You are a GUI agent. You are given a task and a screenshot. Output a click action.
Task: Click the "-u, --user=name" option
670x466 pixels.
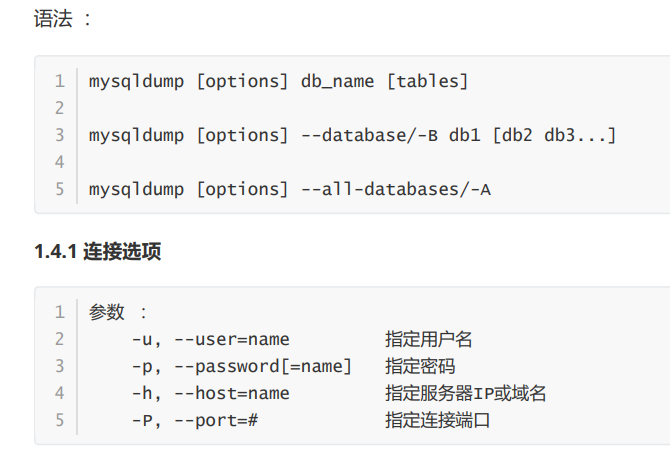pos(210,339)
